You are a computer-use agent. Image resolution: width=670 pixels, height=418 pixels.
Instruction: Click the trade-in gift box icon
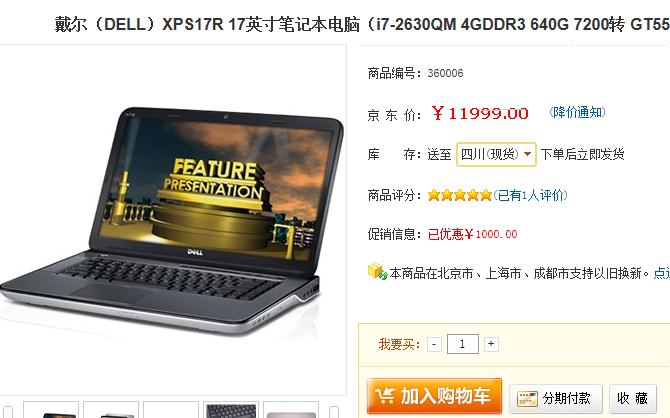coord(377,271)
